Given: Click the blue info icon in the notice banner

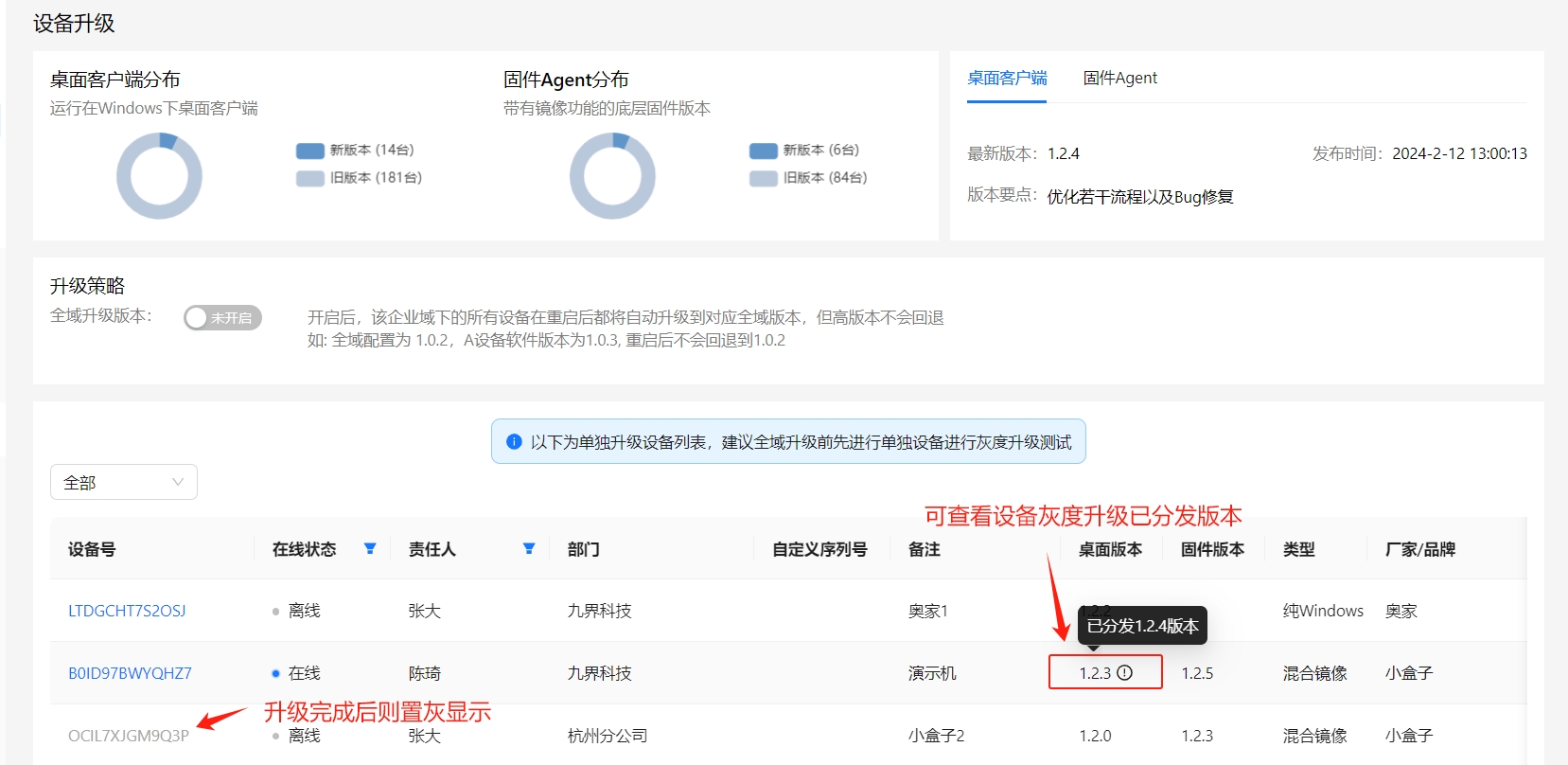Looking at the screenshot, I should [x=514, y=442].
